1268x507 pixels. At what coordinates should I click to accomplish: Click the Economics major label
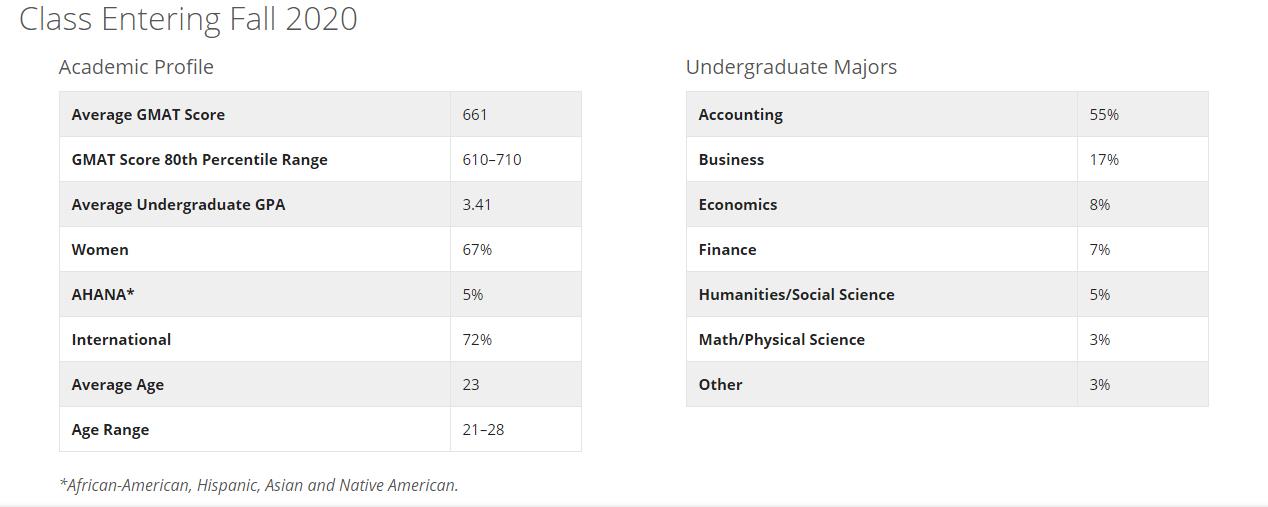[737, 205]
